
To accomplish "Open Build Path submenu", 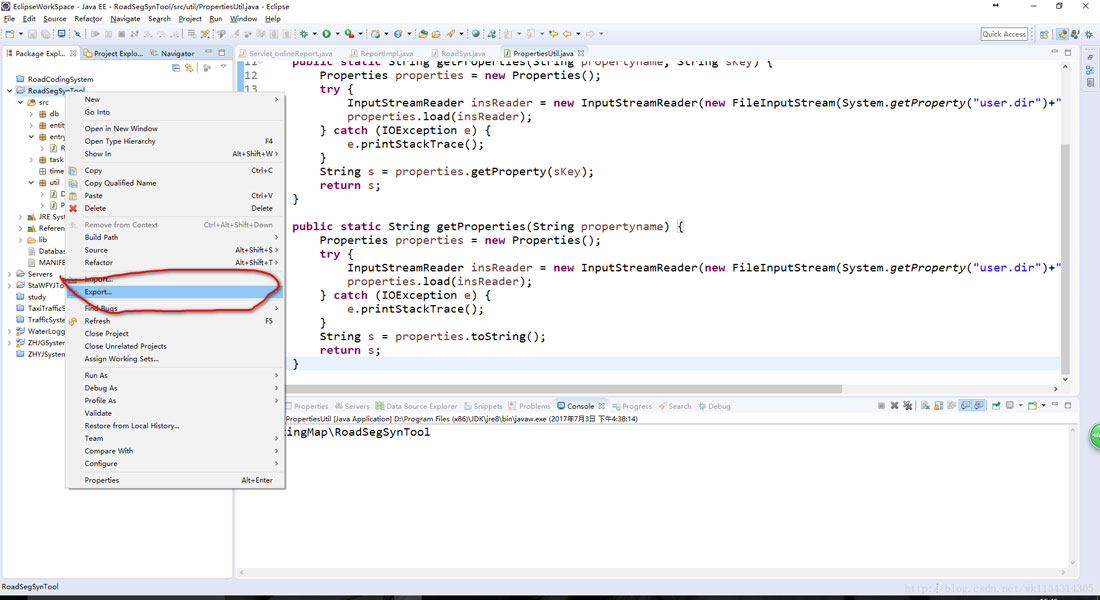I will [175, 238].
